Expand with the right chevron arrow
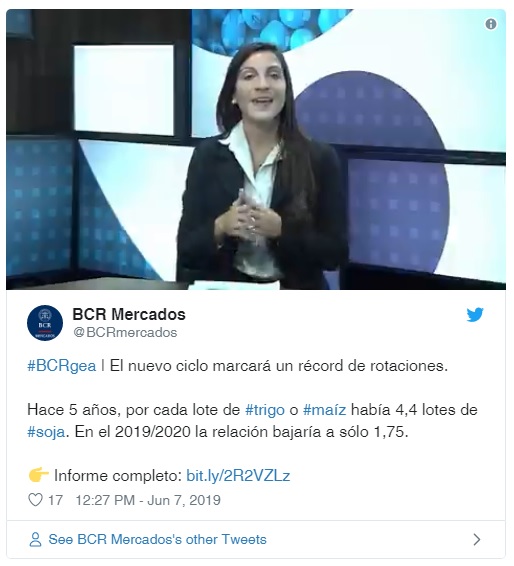Screen dimensions: 514x566 477,539
